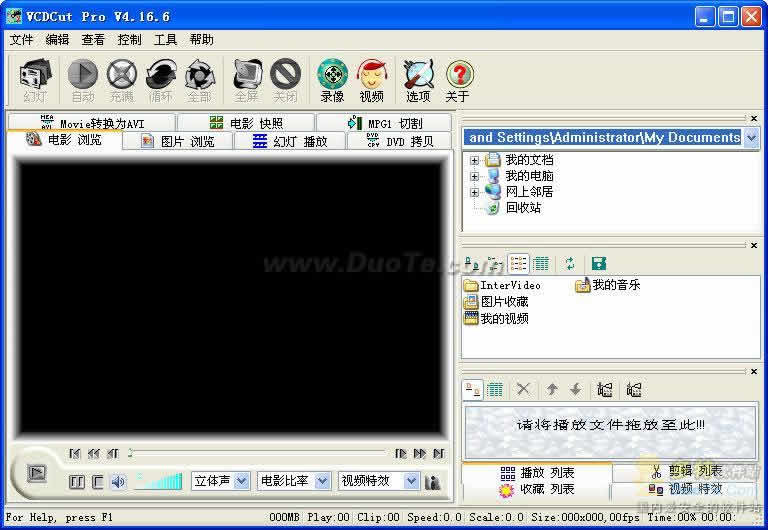This screenshot has width=768, height=530.
Task: Click the 播放 列表 tab
Action: click(537, 472)
